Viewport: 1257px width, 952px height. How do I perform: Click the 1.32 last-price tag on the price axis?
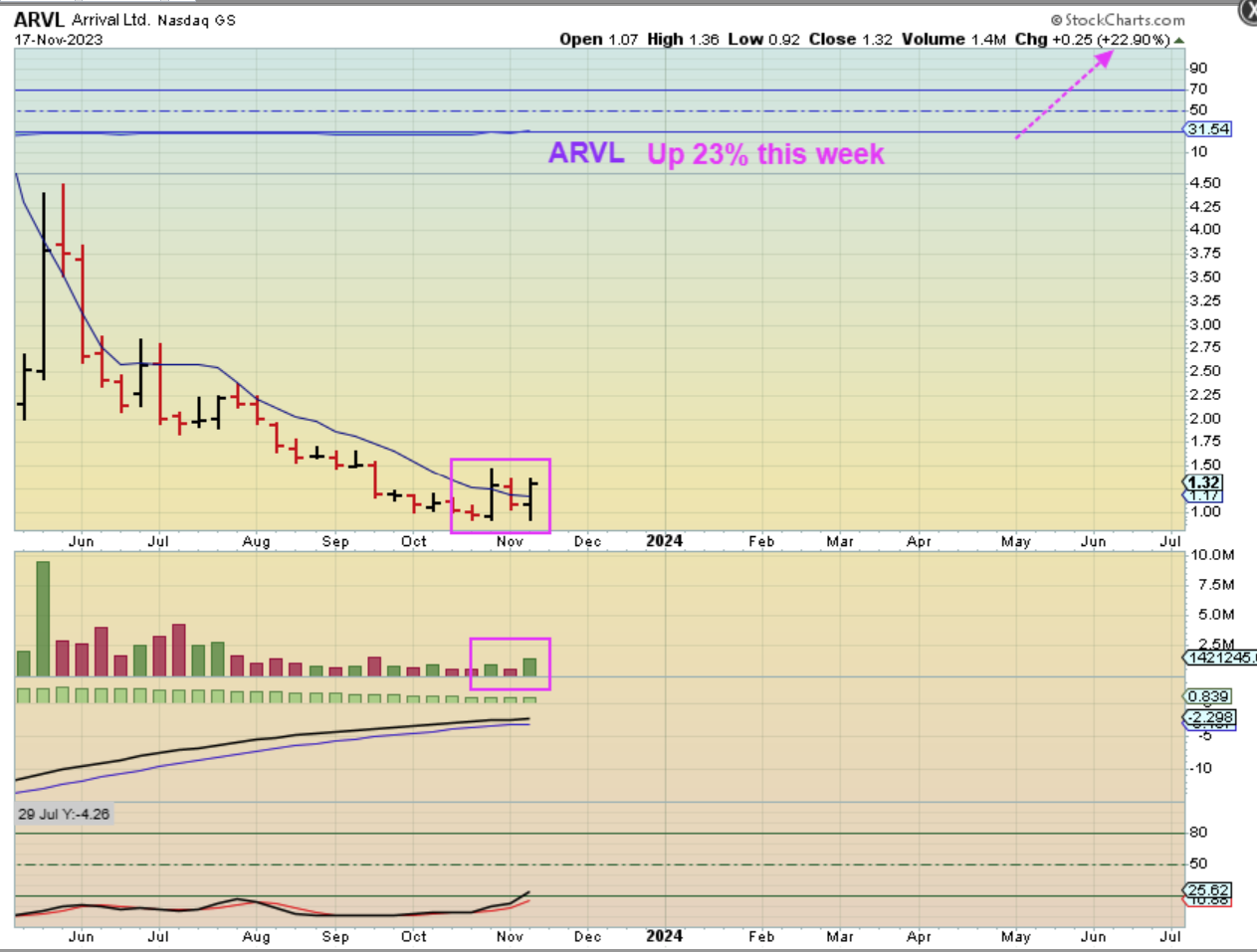tap(1203, 482)
